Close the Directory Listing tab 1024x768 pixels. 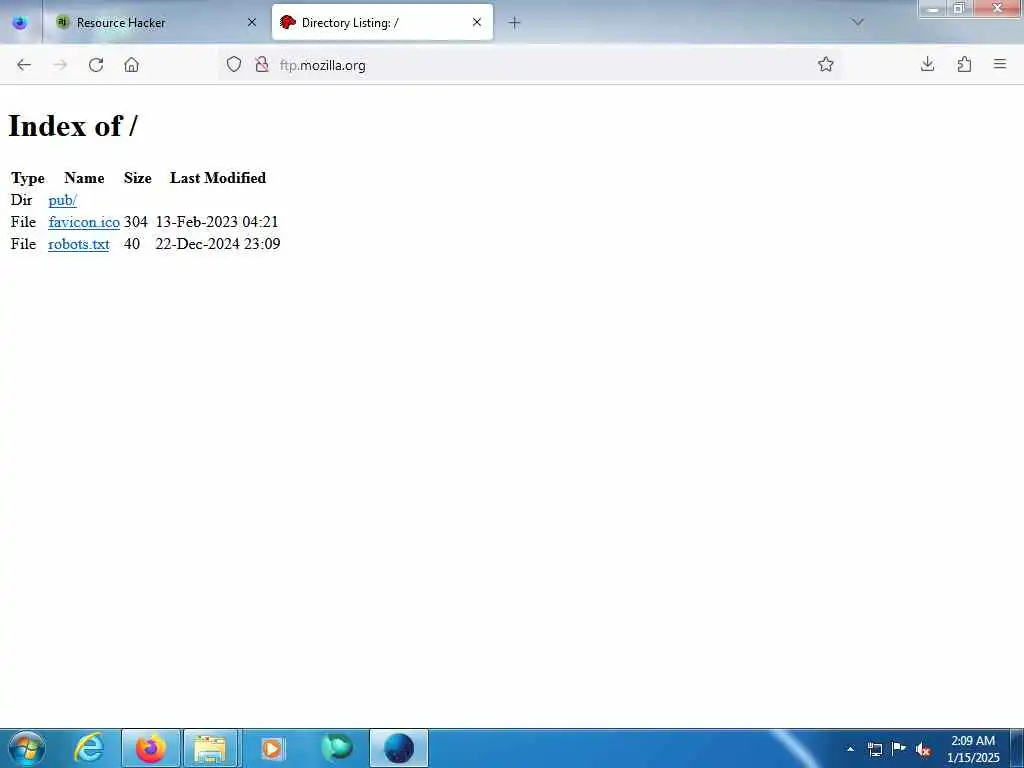477,22
